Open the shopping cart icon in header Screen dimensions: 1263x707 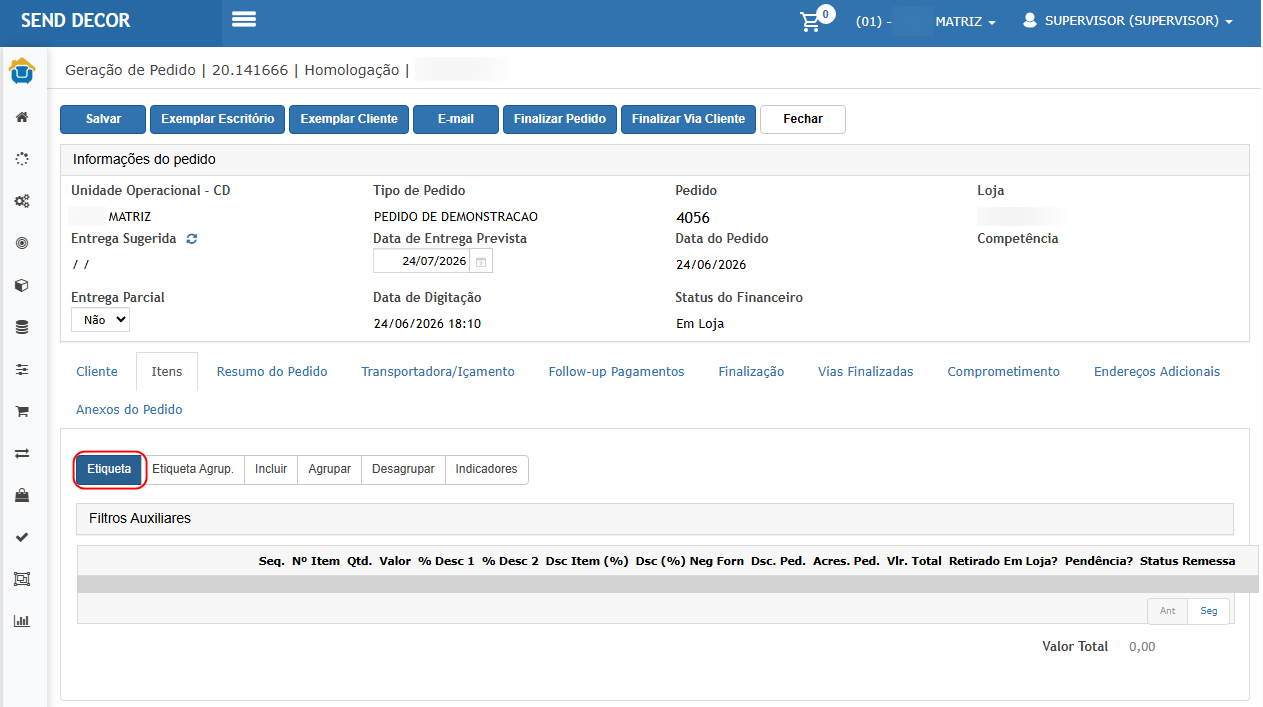point(811,22)
